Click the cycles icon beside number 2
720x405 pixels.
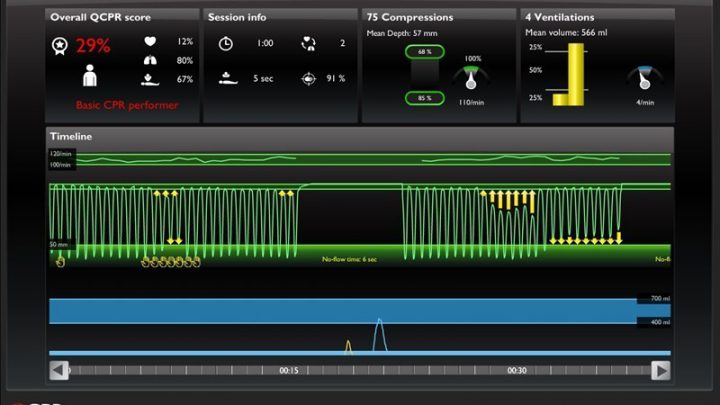click(x=308, y=44)
